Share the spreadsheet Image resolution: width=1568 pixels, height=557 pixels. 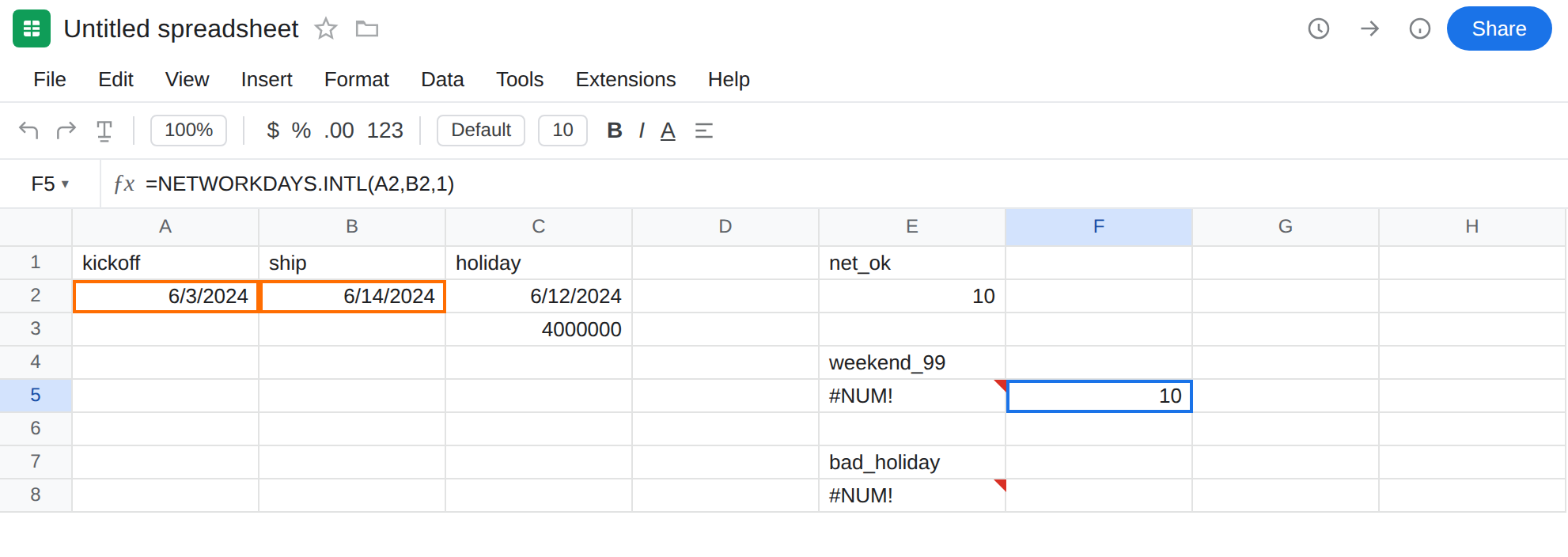(1499, 28)
